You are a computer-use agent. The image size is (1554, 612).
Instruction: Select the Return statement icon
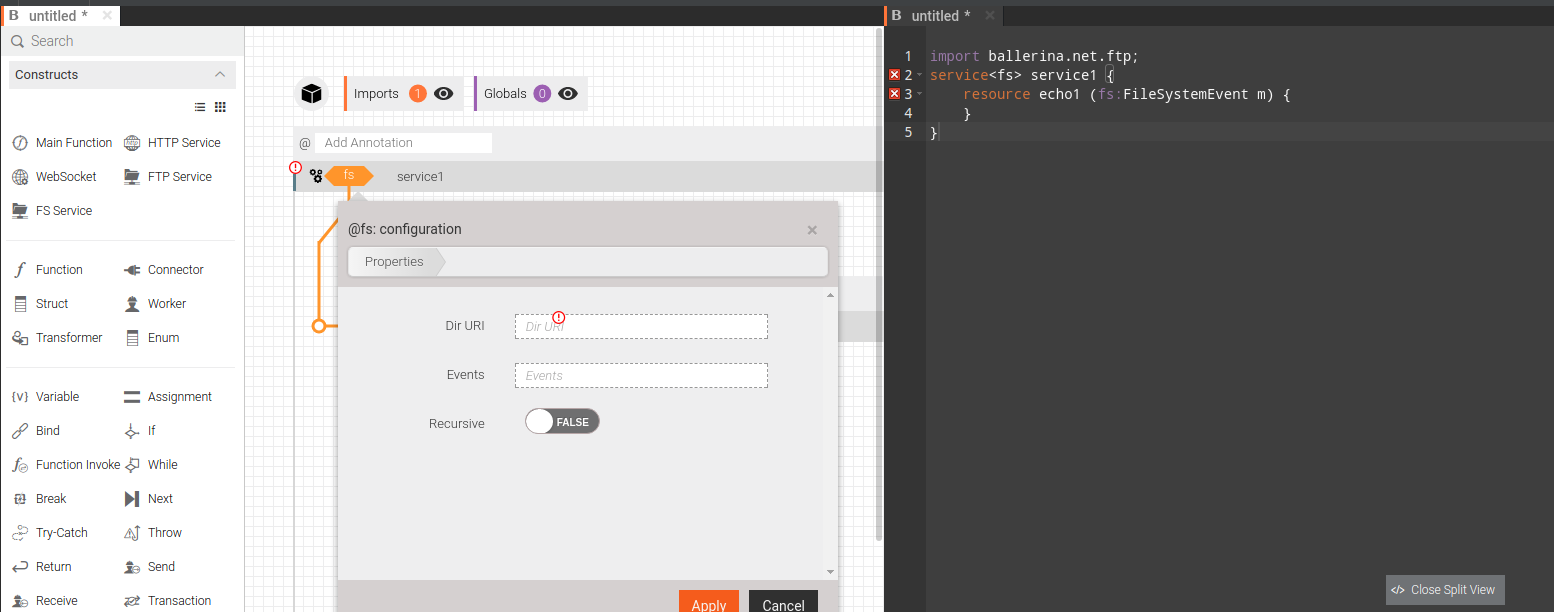click(x=19, y=567)
